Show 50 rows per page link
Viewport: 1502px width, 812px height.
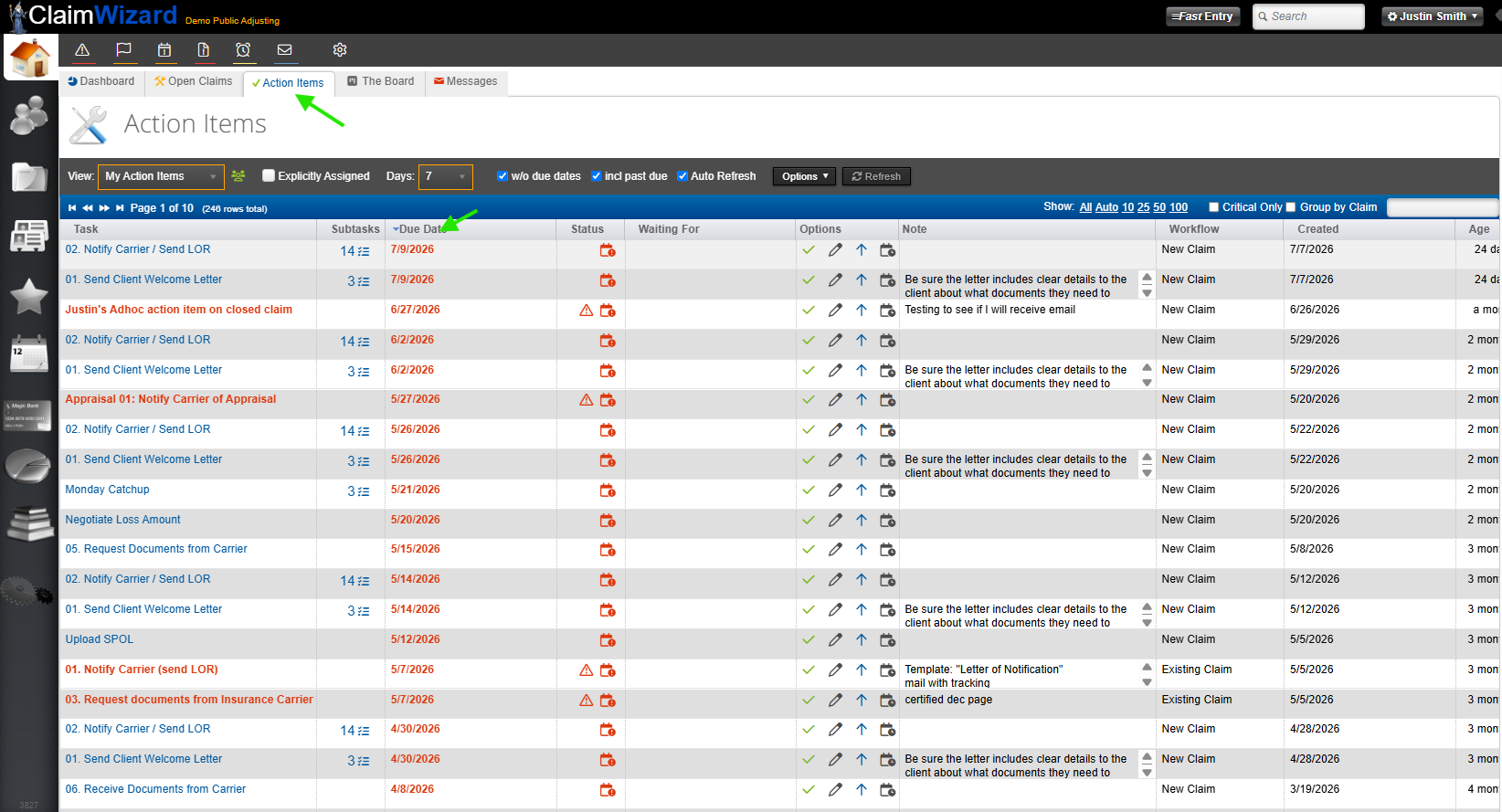click(x=1159, y=207)
